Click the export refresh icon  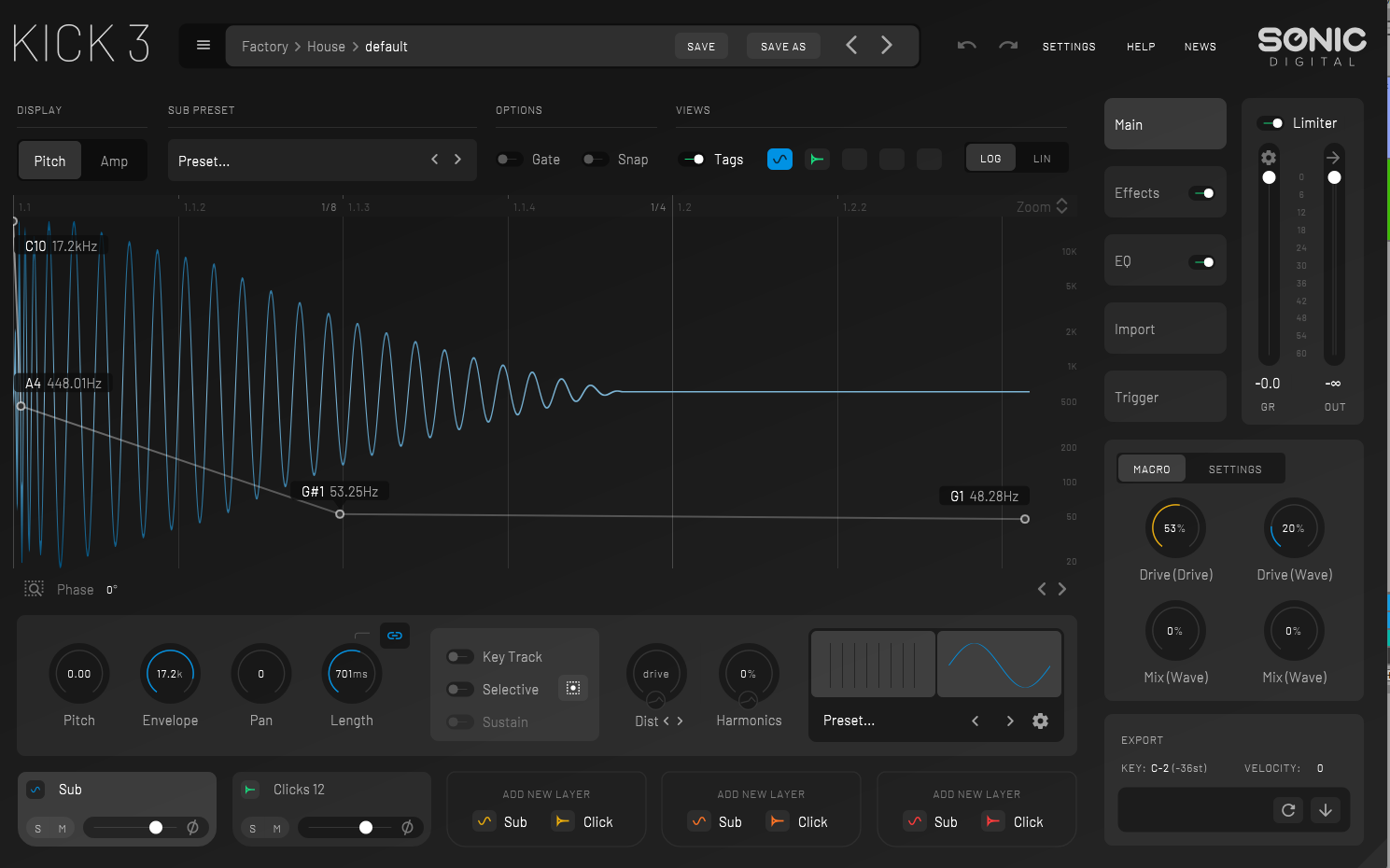[x=1288, y=810]
